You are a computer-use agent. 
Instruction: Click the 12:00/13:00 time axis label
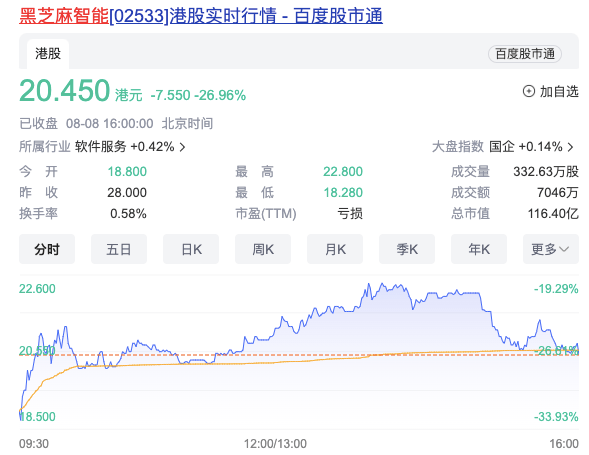(x=275, y=444)
